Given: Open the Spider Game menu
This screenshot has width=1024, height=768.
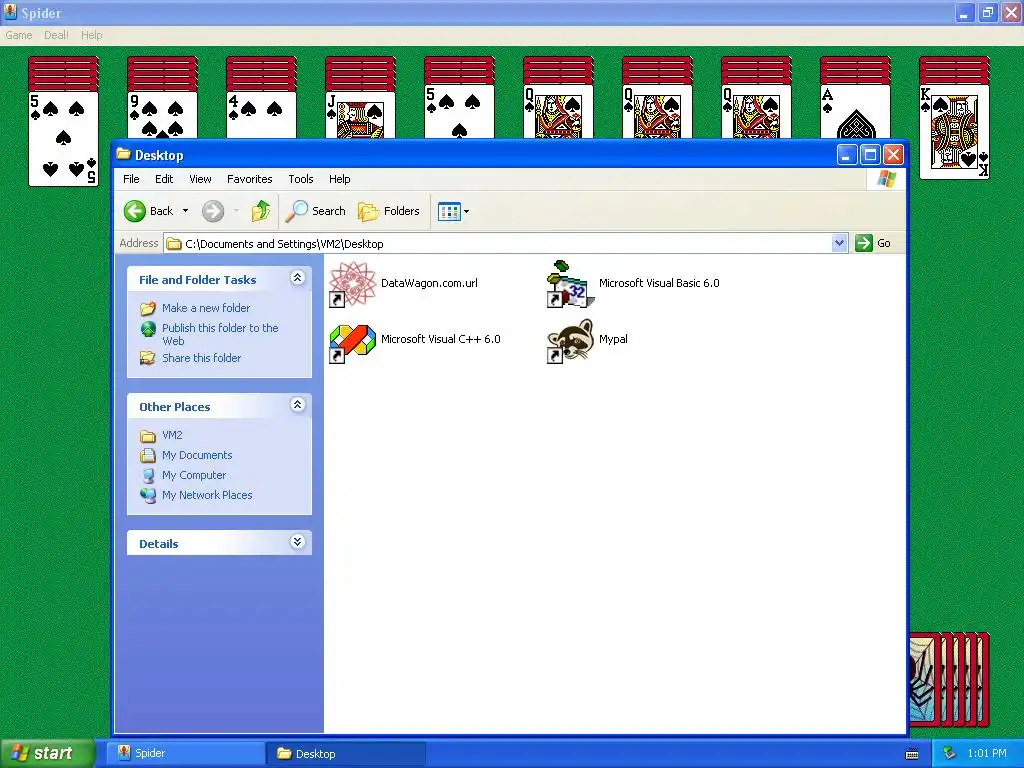Looking at the screenshot, I should coord(19,35).
